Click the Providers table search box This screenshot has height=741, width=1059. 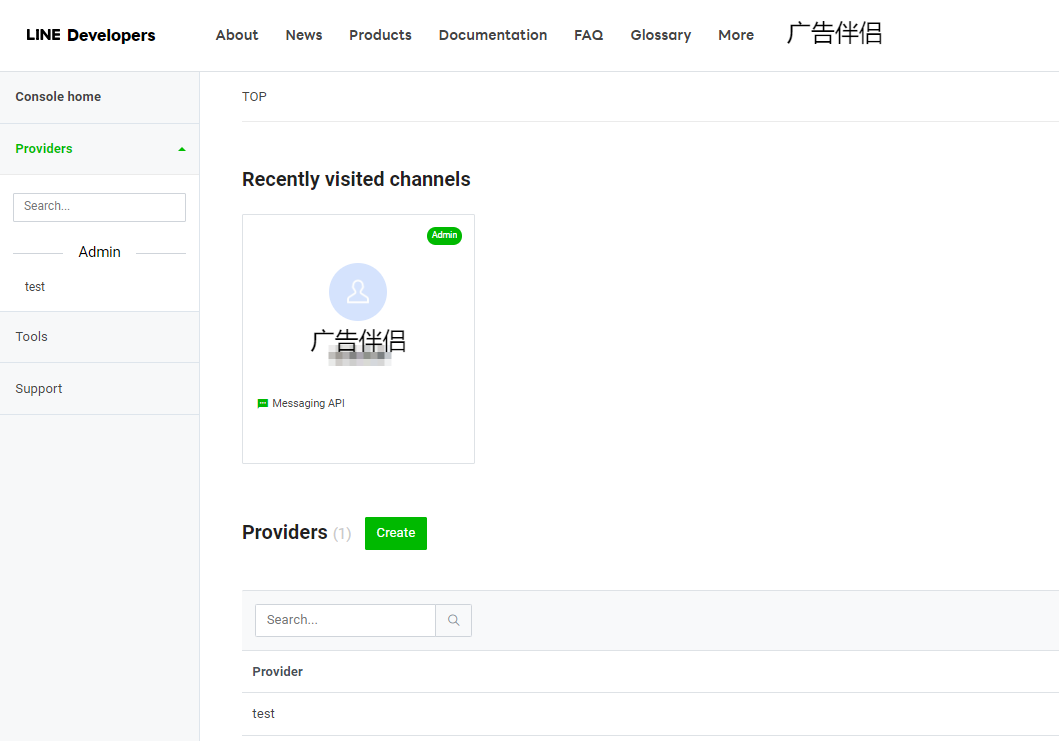(x=345, y=620)
